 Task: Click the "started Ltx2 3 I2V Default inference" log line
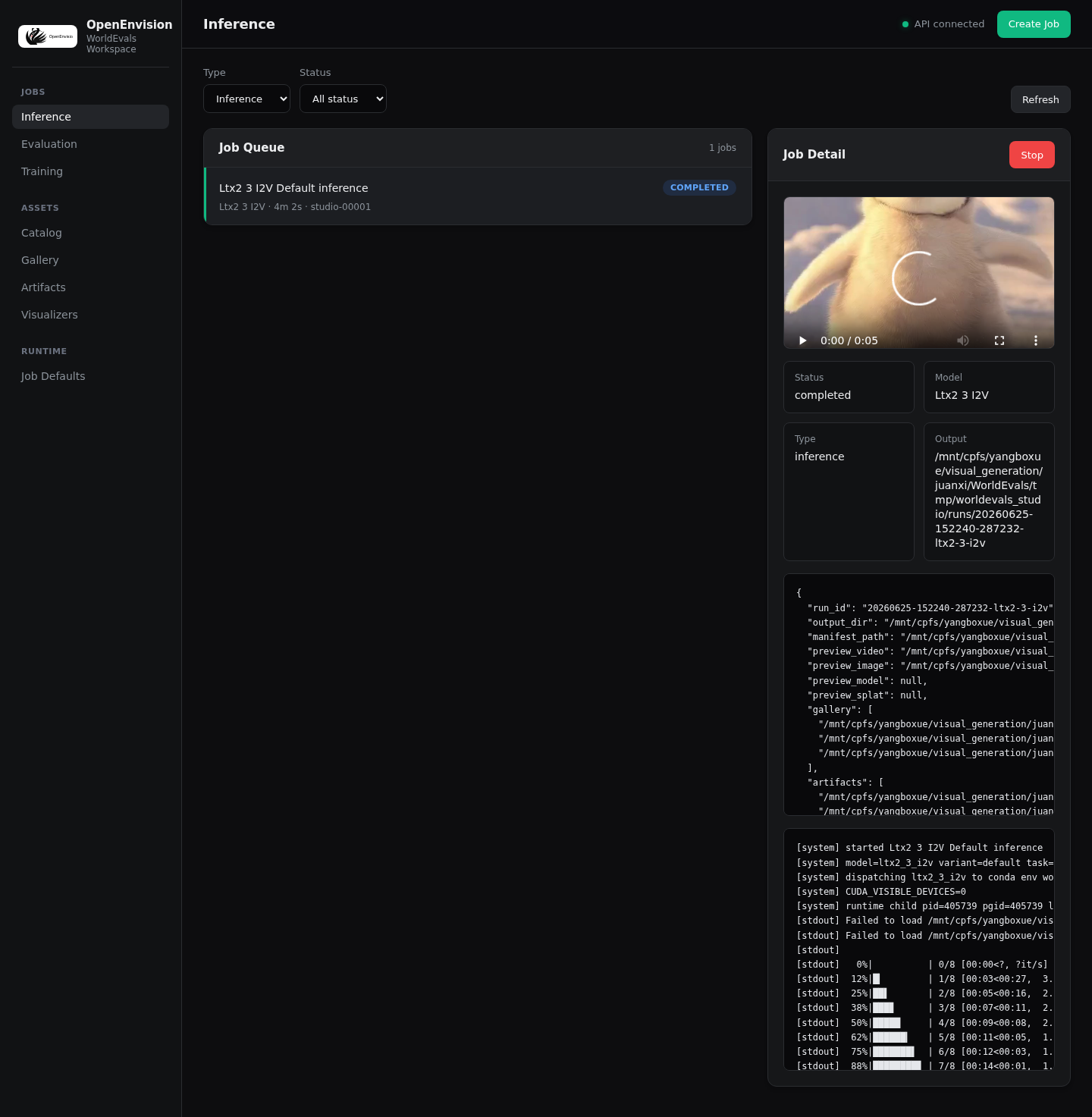[919, 848]
